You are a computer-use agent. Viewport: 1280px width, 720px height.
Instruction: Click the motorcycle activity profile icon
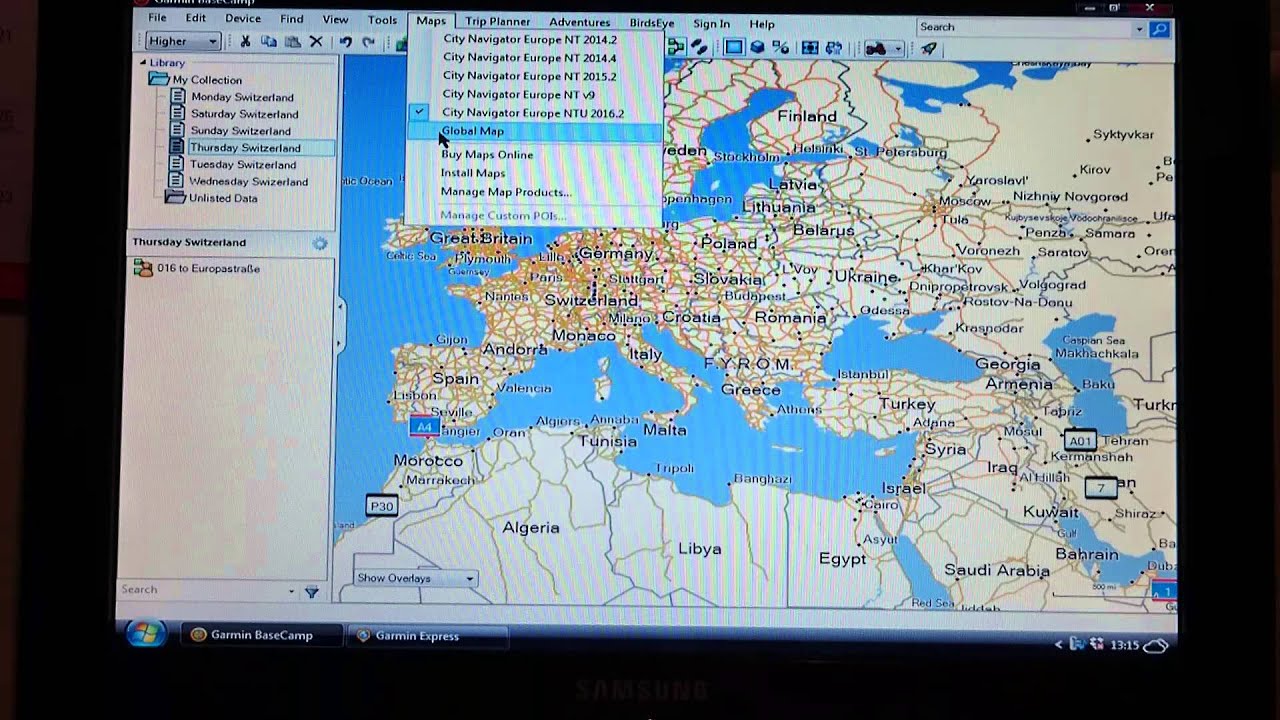click(875, 48)
